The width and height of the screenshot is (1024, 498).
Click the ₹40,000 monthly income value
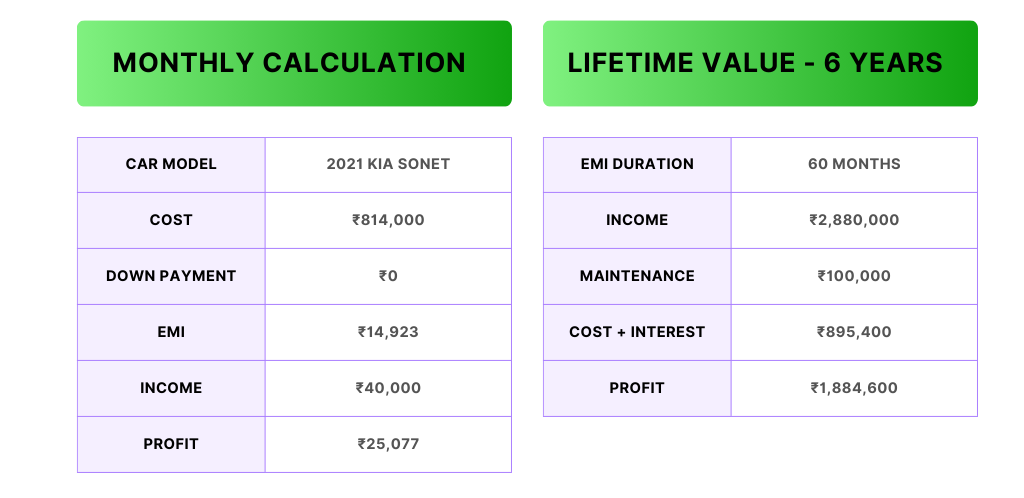click(x=388, y=389)
